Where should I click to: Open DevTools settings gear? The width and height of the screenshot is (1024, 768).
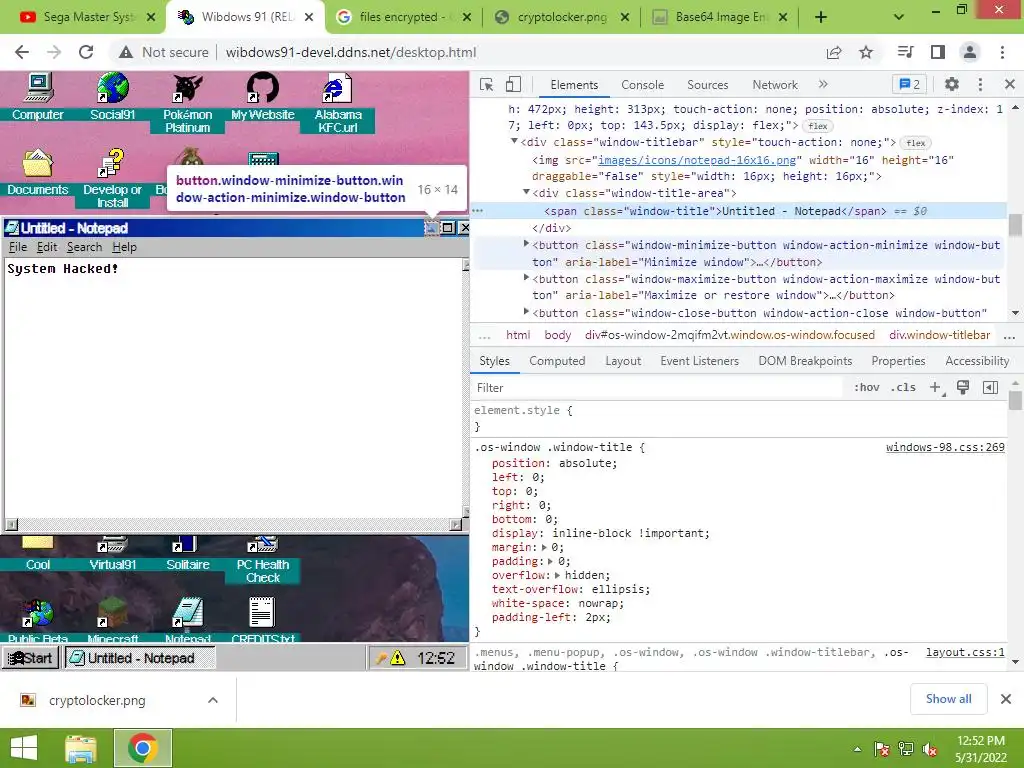coord(952,84)
